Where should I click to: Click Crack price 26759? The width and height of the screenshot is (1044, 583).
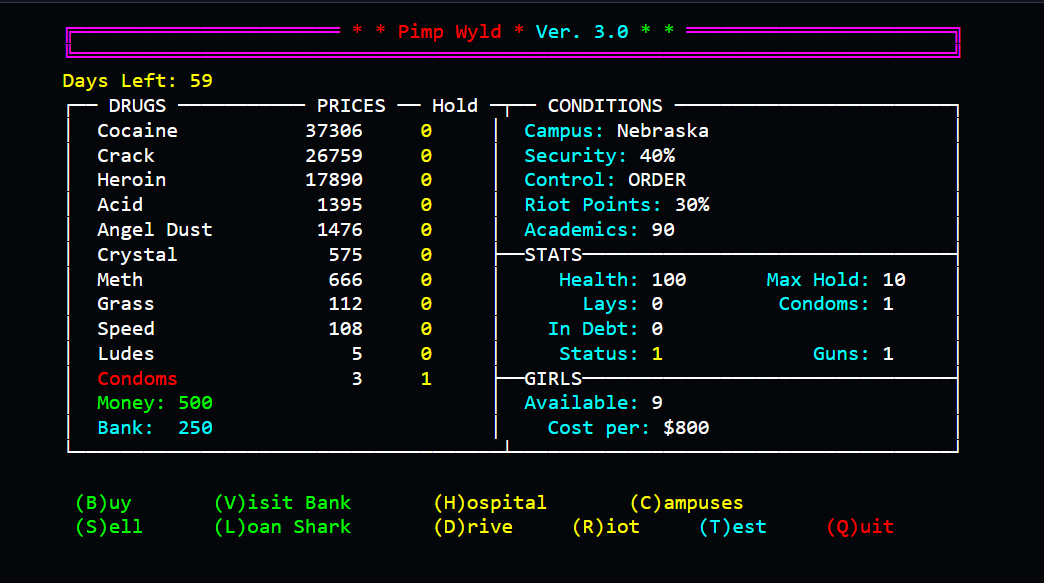334,156
